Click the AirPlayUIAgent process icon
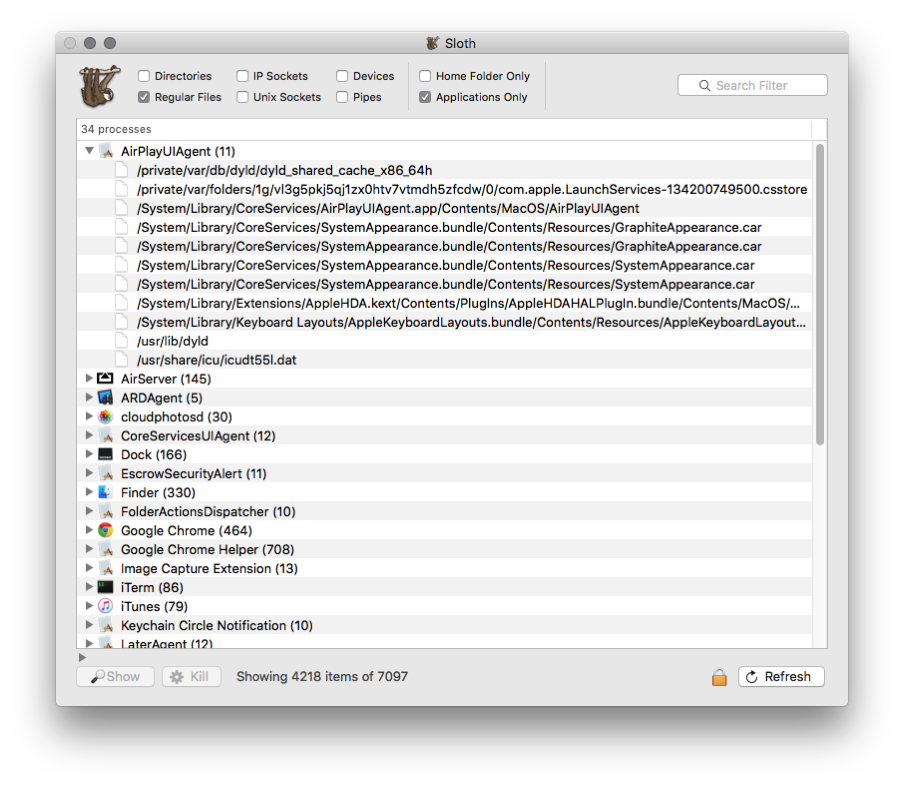The image size is (904, 786). [106, 151]
